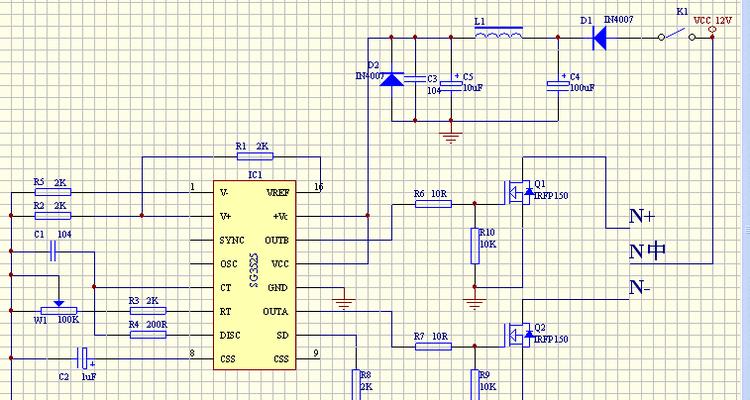750x400 pixels.
Task: Click the OSC pin label on IC1
Action: pos(229,264)
